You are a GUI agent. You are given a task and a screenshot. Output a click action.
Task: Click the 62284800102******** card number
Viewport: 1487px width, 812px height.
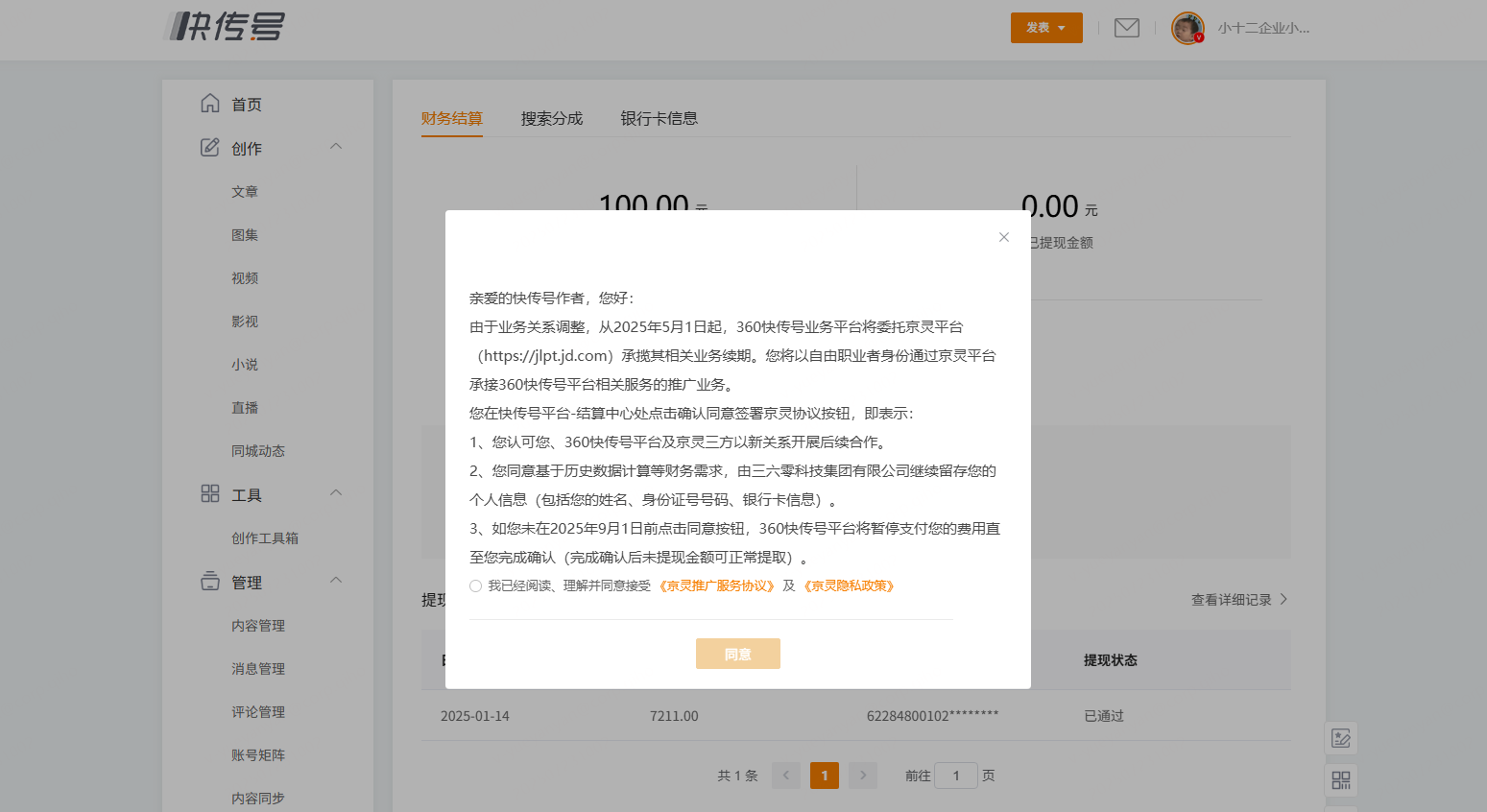pos(932,716)
